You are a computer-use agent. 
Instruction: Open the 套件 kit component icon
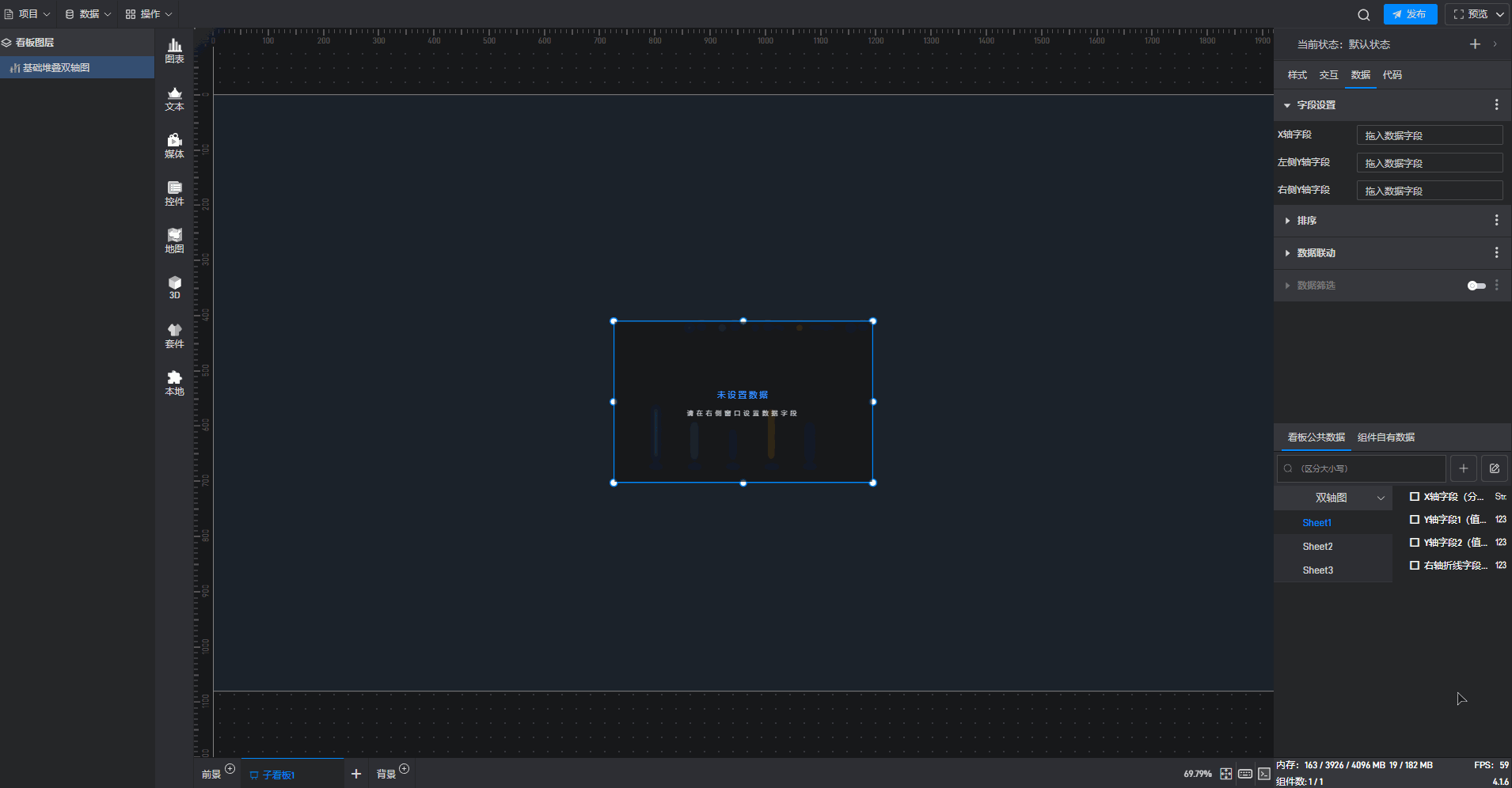(x=174, y=335)
